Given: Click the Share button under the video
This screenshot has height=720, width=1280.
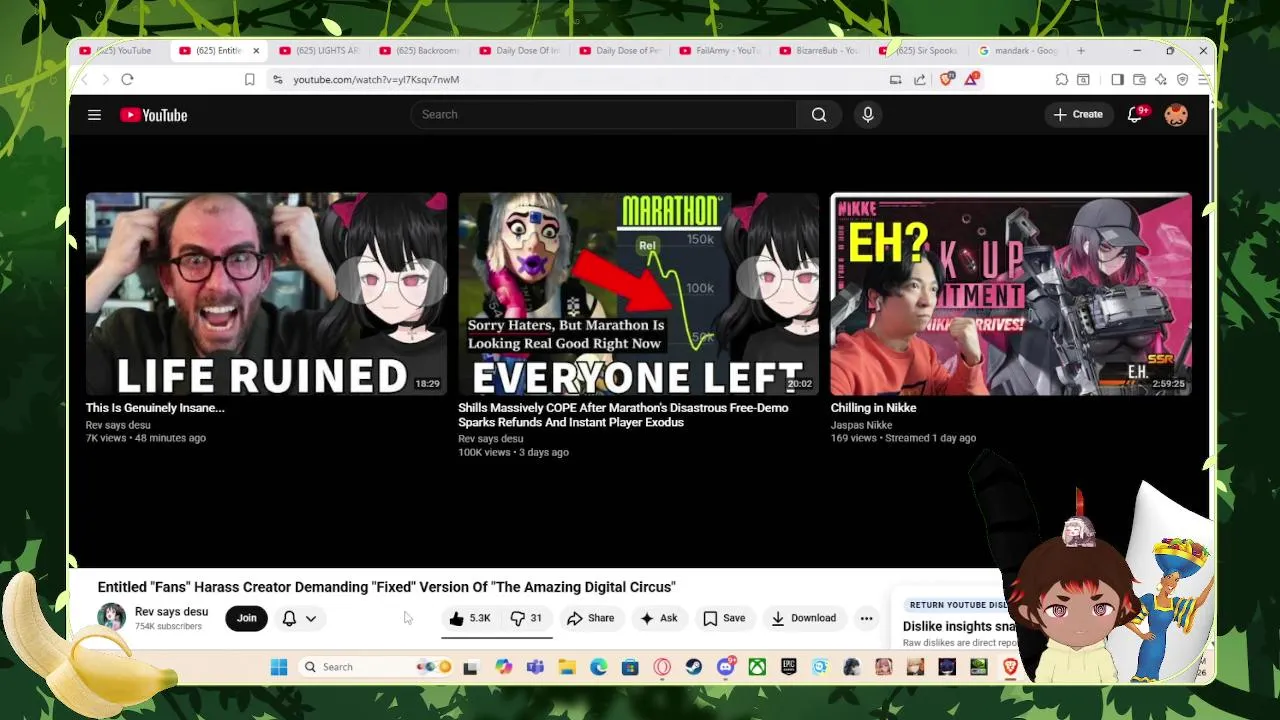Looking at the screenshot, I should [591, 618].
